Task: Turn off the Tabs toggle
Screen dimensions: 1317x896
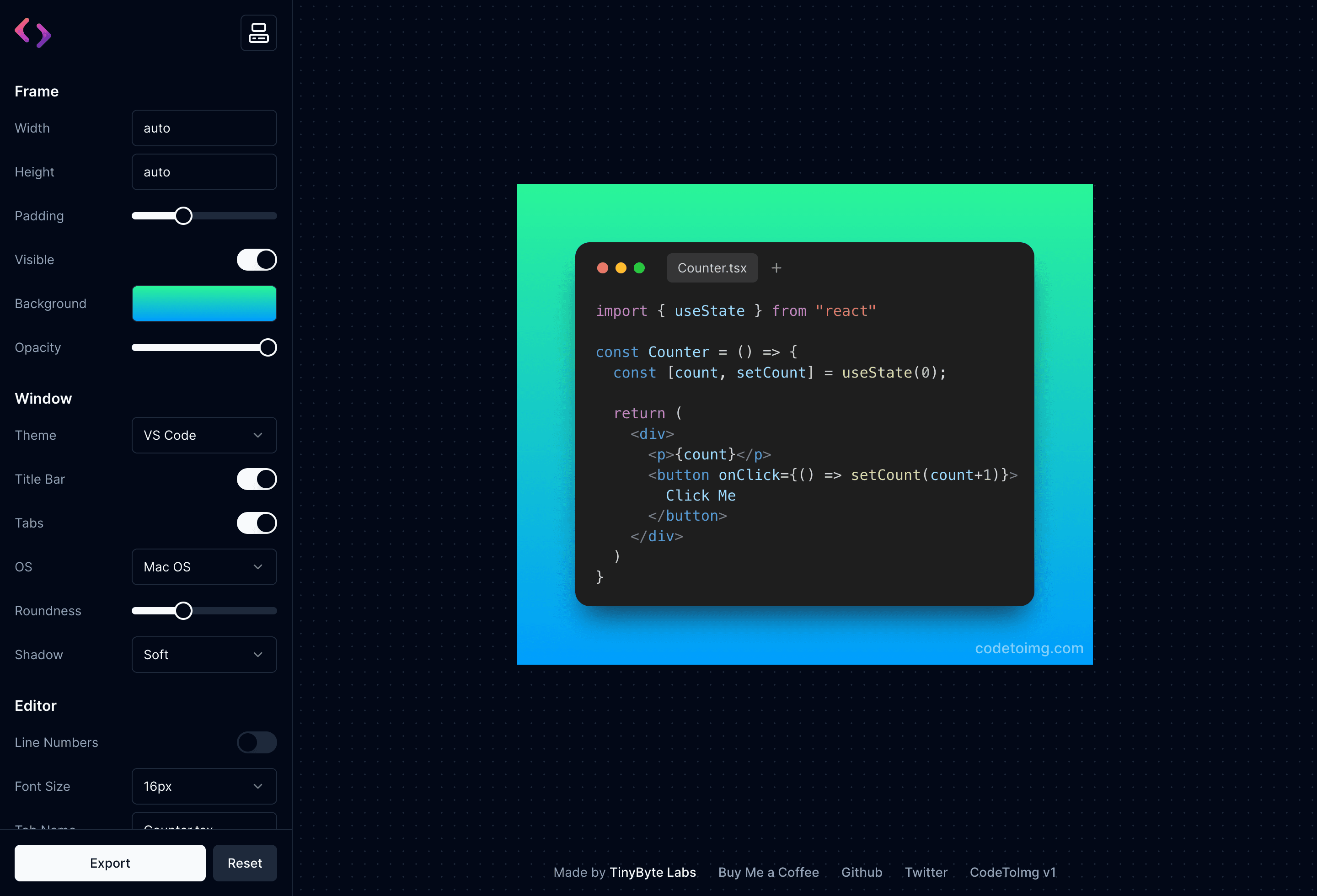Action: pyautogui.click(x=257, y=523)
